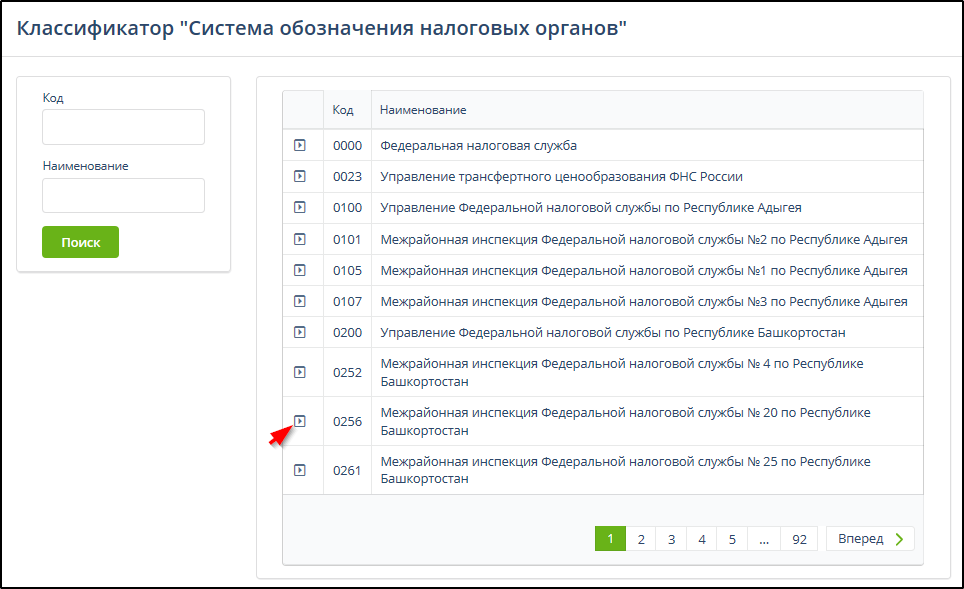The height and width of the screenshot is (589, 964).
Task: Click the row icon for code 0261
Action: point(299,470)
